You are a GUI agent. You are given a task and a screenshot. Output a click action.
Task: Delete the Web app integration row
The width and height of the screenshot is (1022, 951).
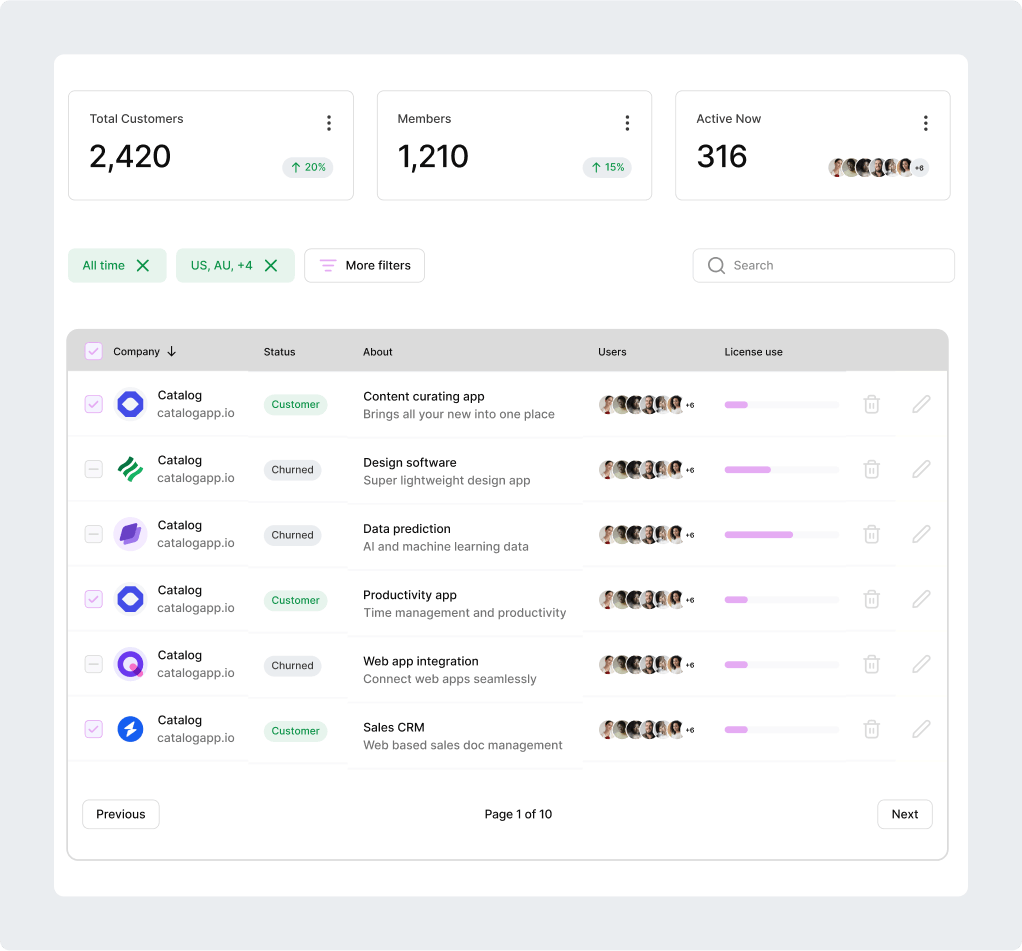[x=871, y=664]
